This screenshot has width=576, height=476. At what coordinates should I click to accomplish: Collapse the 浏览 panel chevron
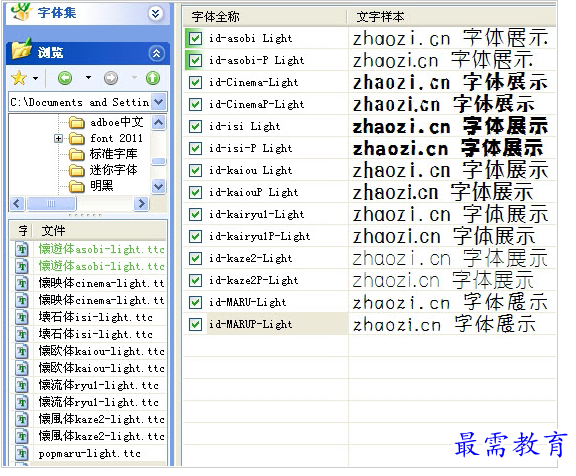156,54
